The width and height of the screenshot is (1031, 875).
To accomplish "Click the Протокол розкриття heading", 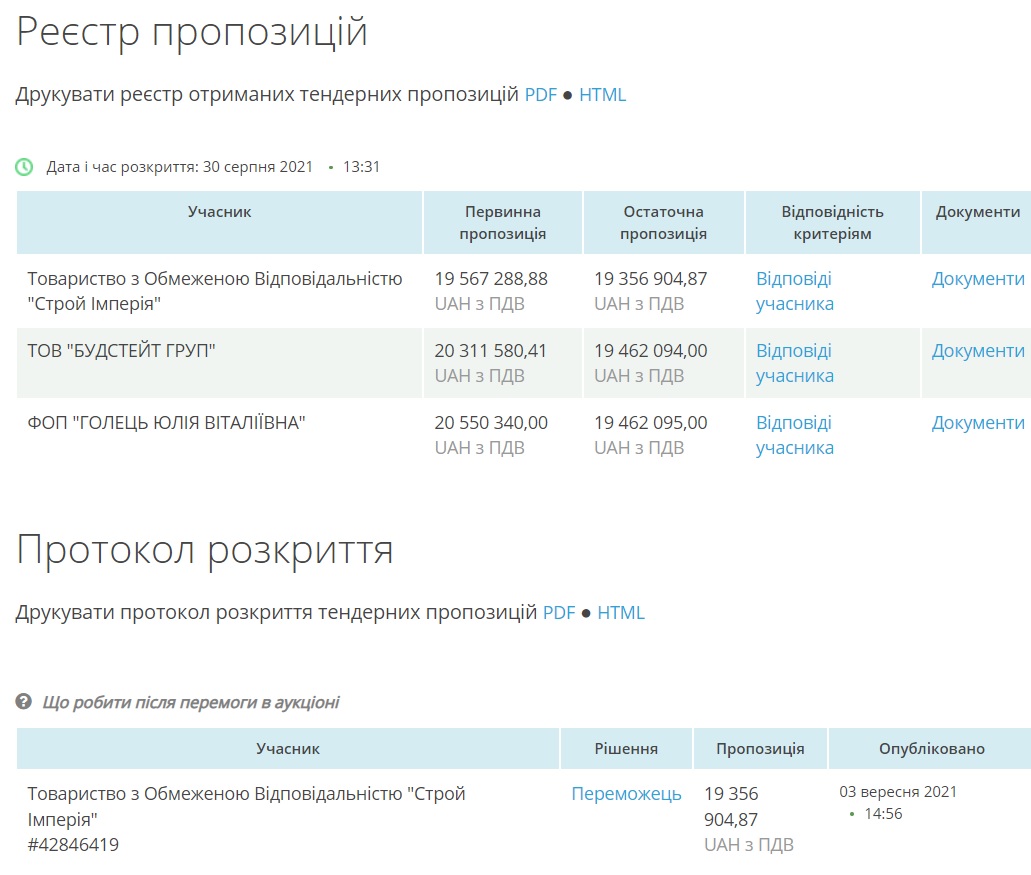I will pos(204,550).
